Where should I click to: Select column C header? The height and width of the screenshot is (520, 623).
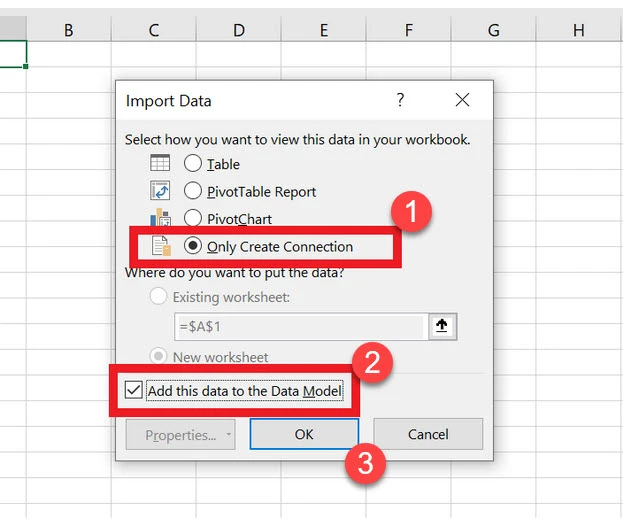coord(154,30)
